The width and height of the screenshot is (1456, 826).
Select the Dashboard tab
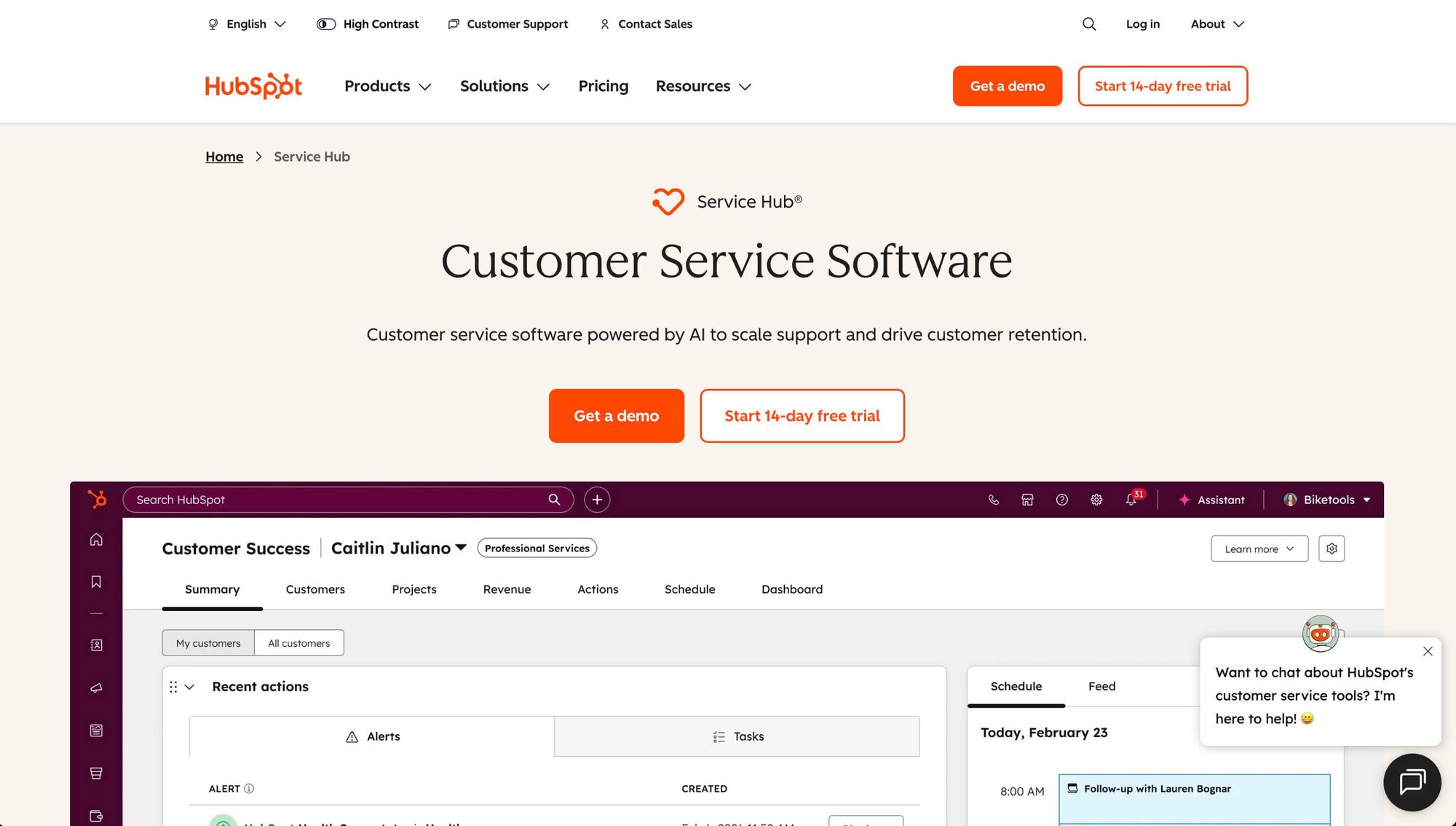tap(792, 589)
